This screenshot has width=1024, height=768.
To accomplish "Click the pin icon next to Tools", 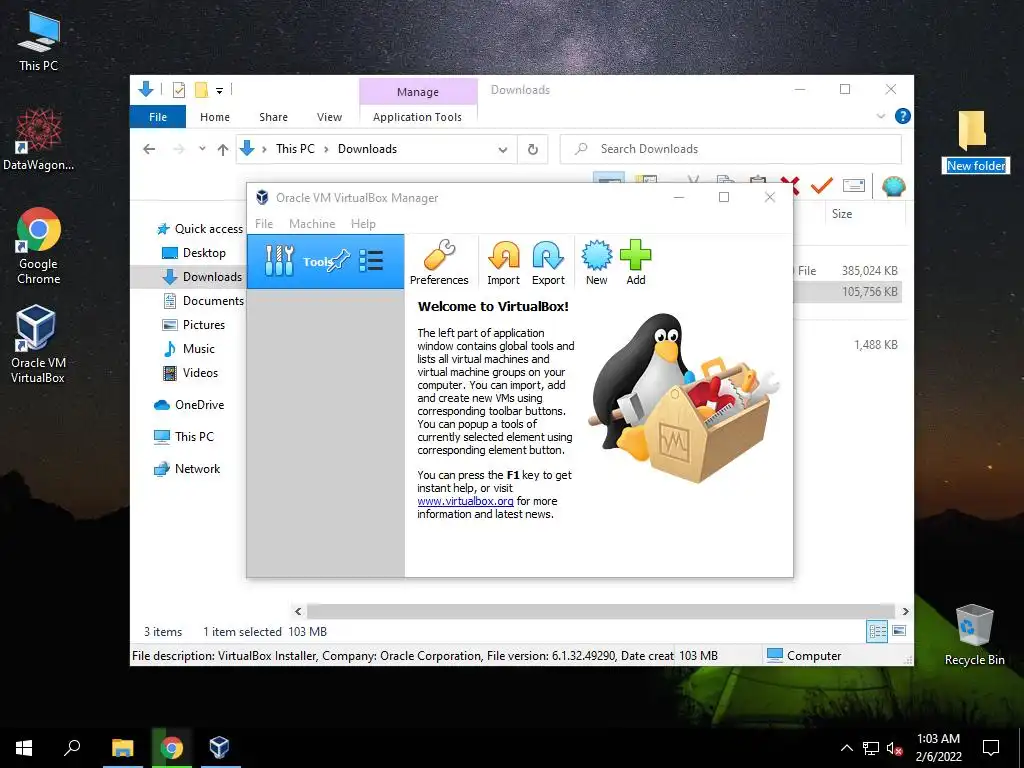I will (x=339, y=261).
